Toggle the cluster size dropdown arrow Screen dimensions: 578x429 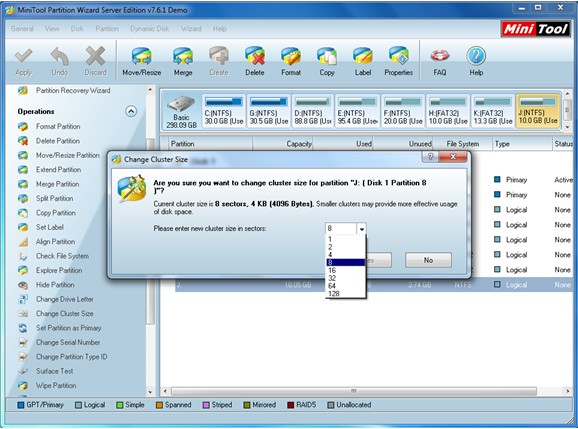(362, 229)
